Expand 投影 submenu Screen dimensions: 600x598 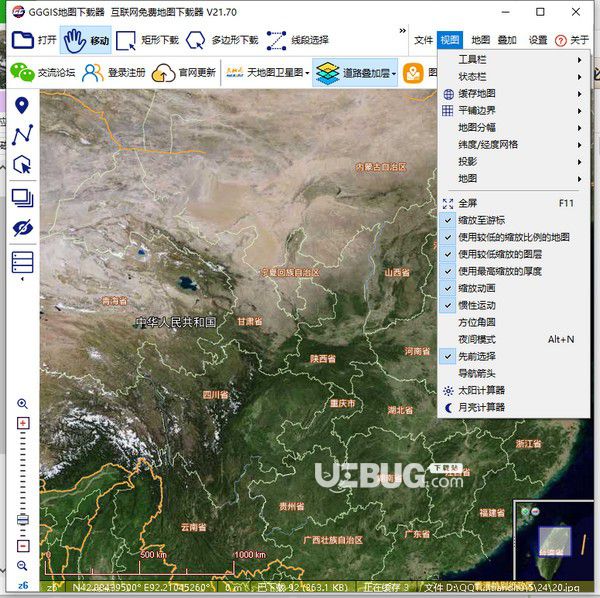(513, 161)
